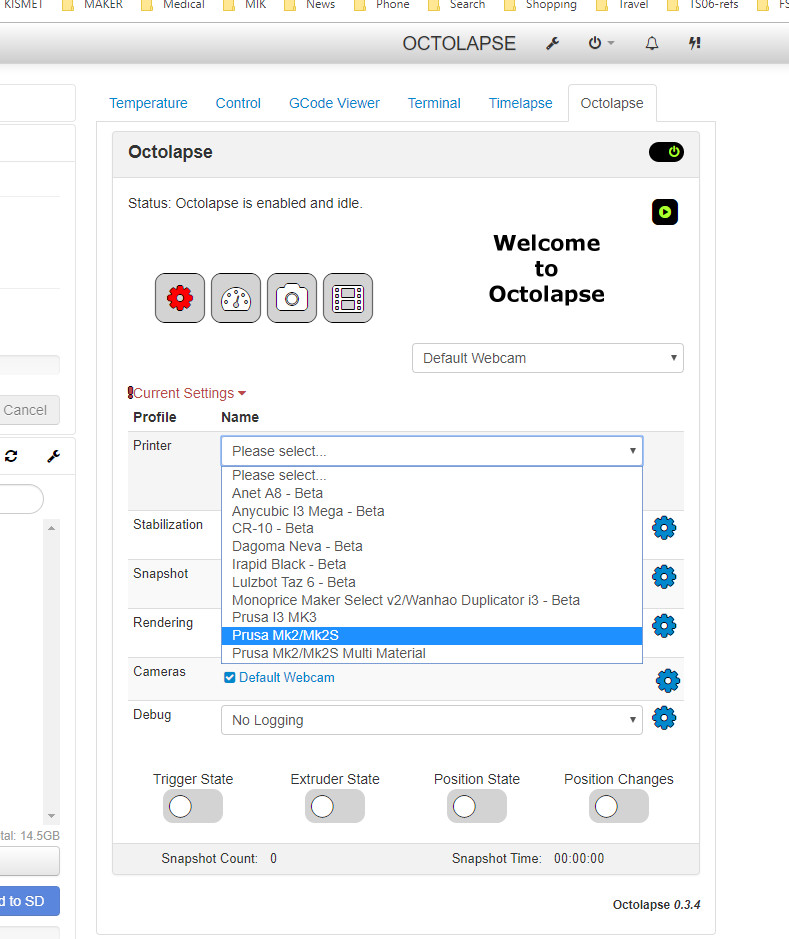
Task: Open the notifications bell
Action: click(x=652, y=43)
